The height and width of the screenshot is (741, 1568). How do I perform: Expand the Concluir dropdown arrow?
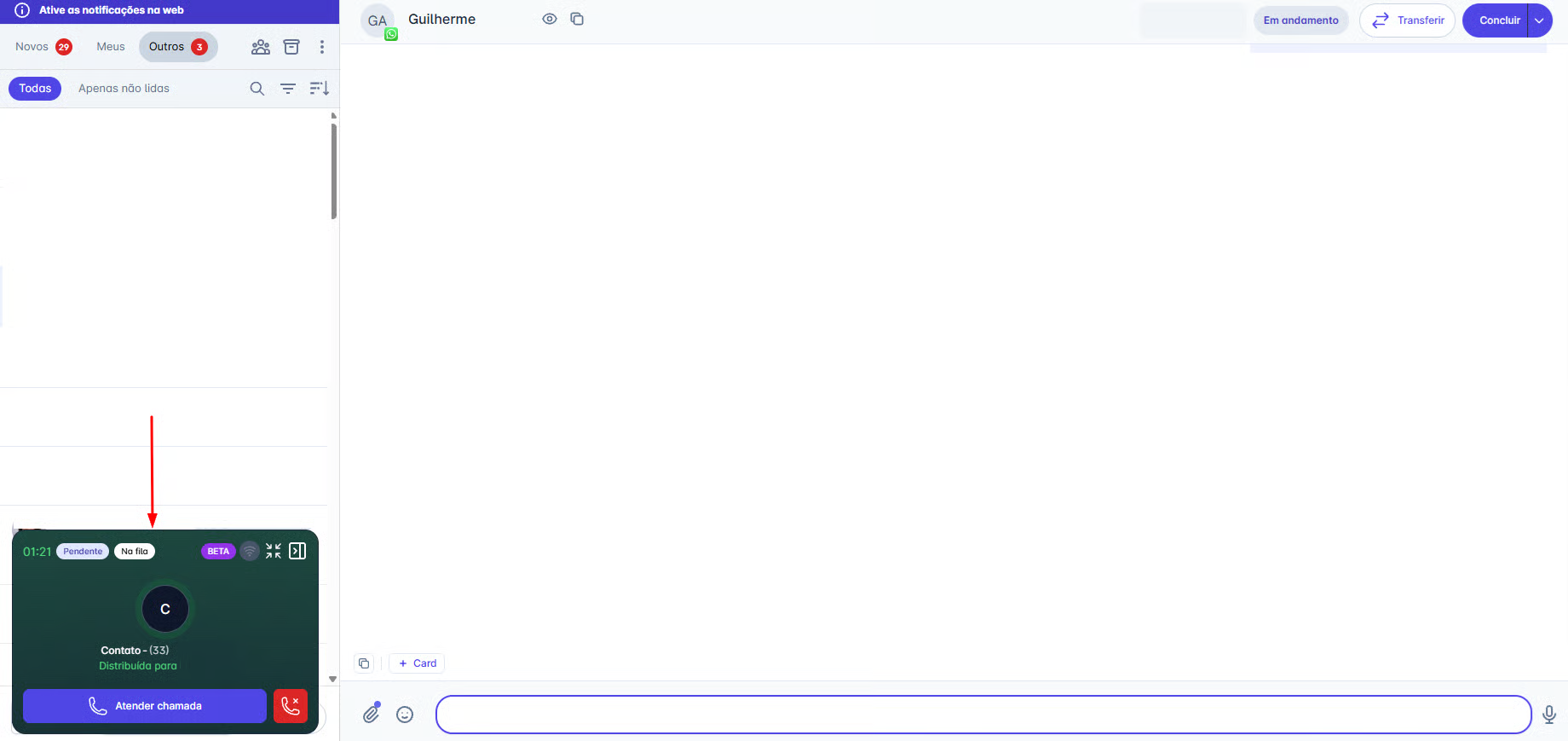[1540, 20]
